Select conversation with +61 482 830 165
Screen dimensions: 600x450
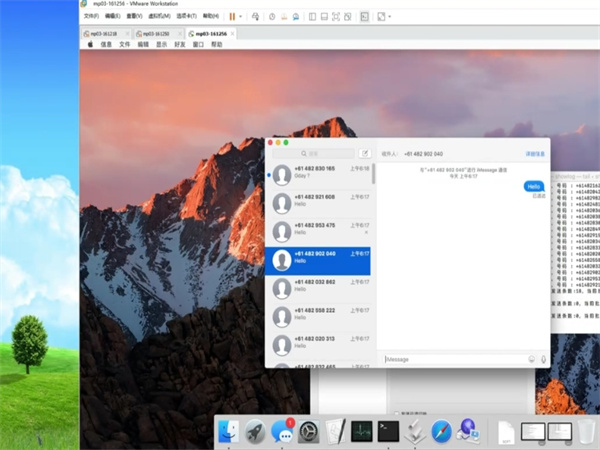pos(320,173)
